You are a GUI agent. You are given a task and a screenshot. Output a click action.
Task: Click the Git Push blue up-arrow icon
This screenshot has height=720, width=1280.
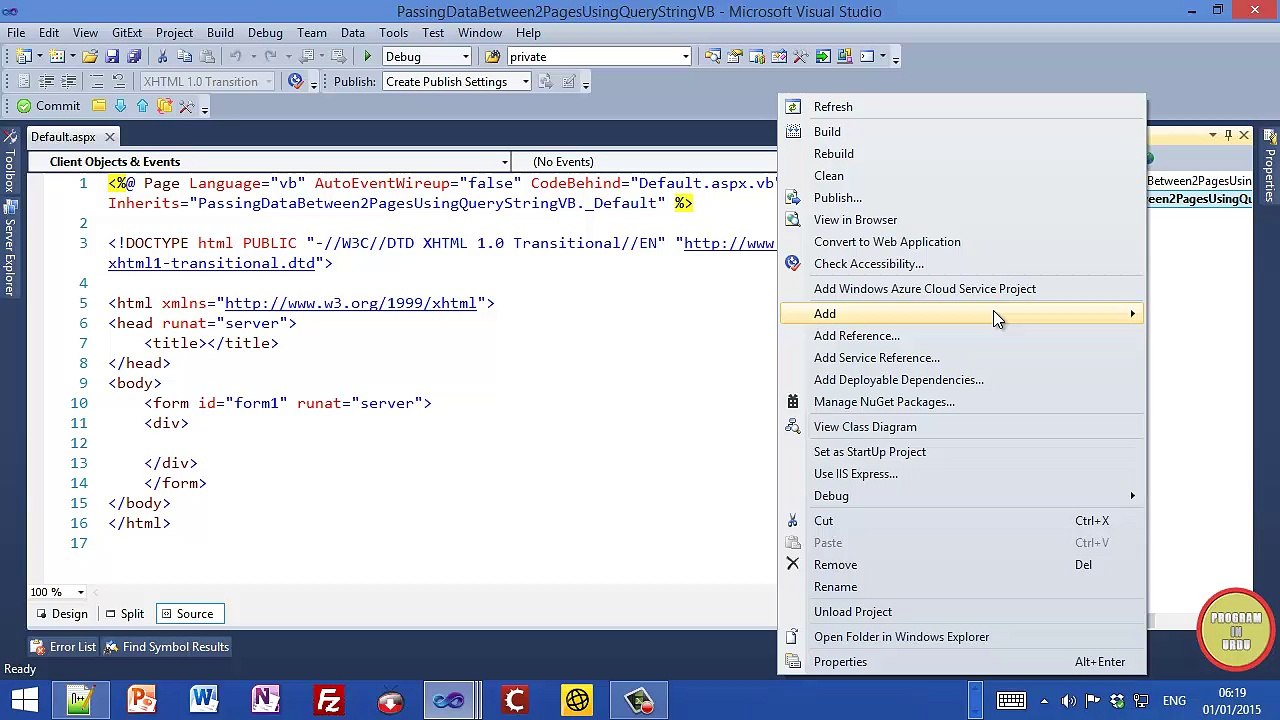(x=142, y=106)
